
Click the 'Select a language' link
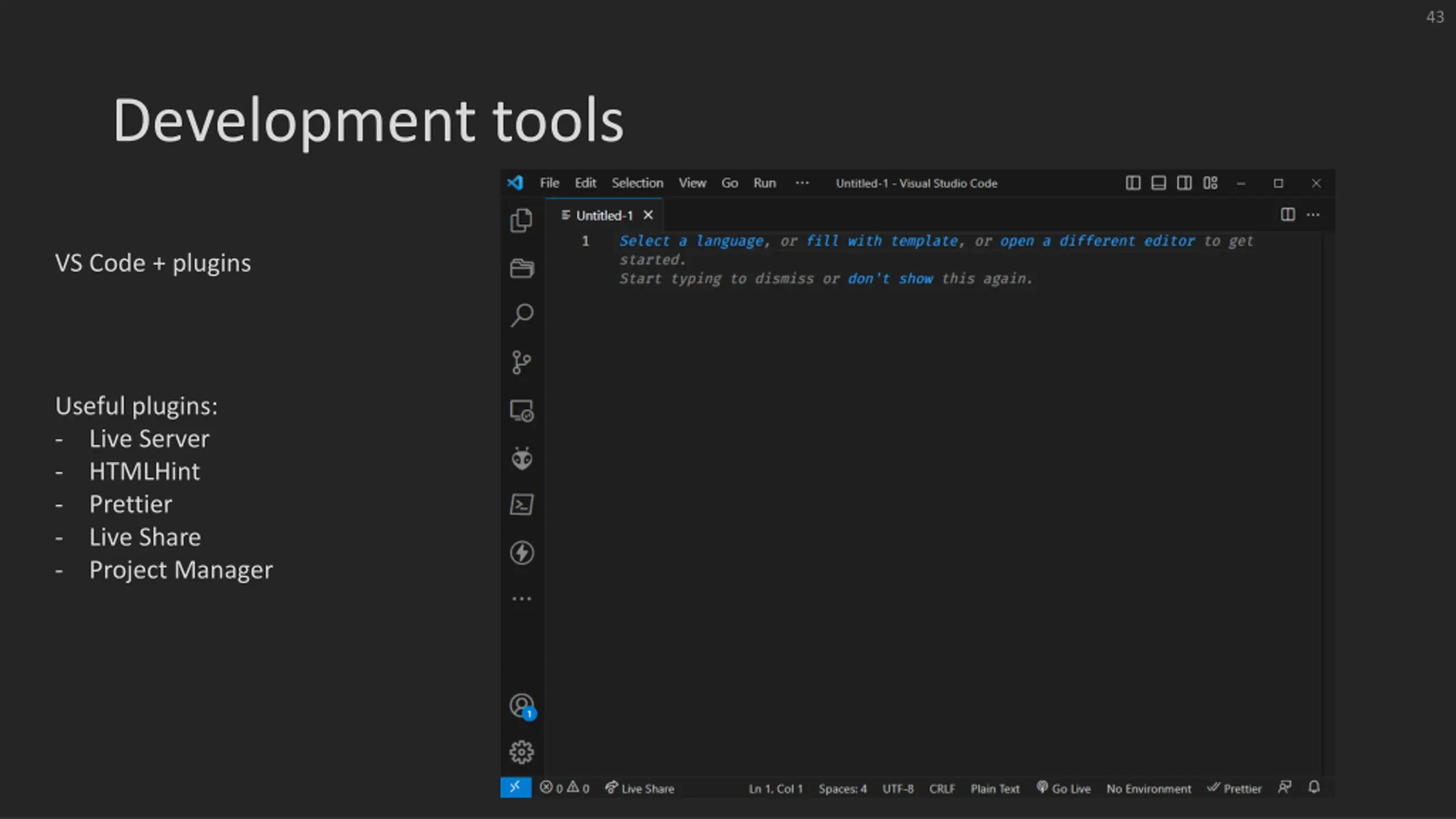point(691,241)
